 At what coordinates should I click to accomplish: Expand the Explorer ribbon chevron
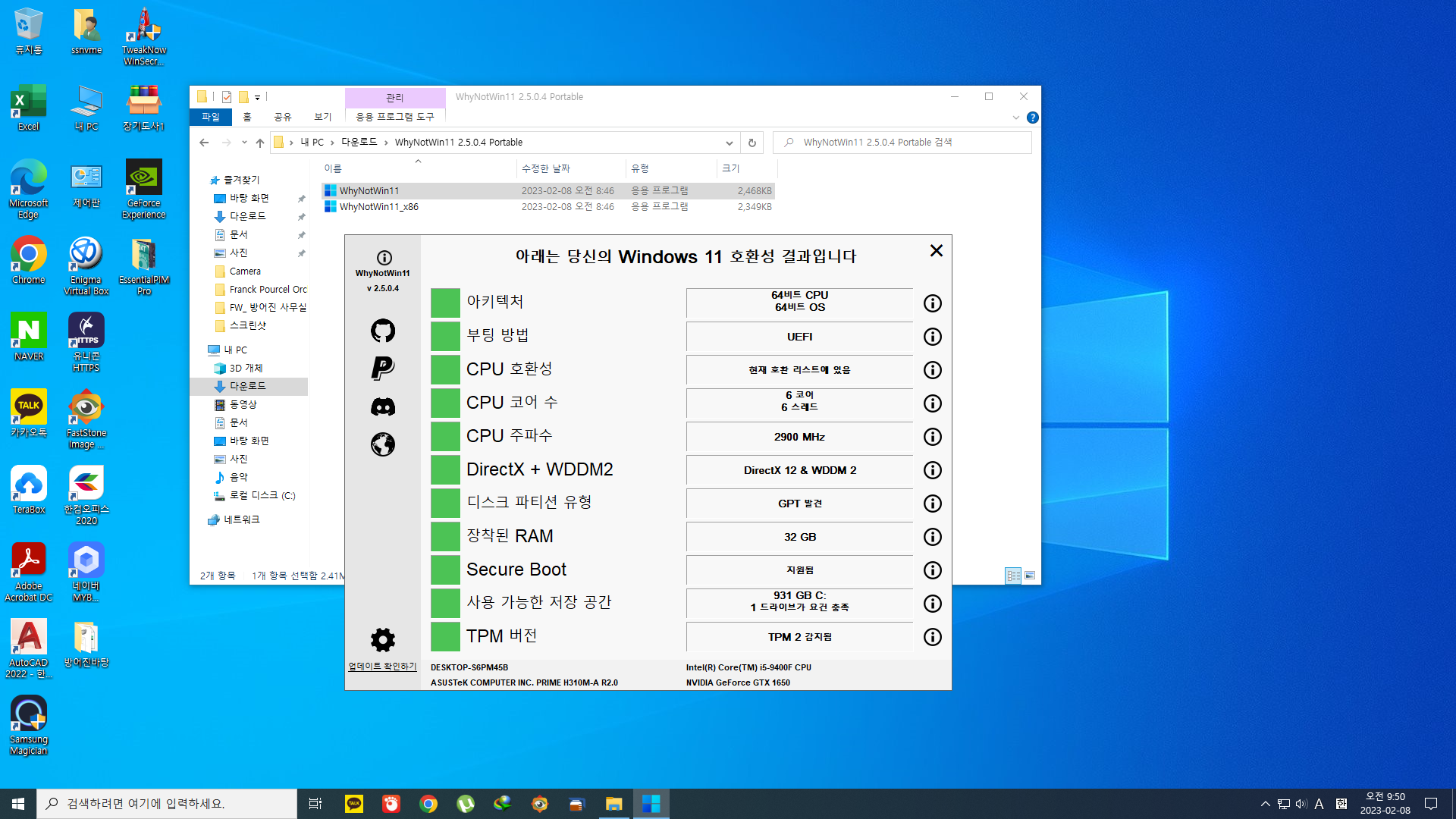(1016, 118)
